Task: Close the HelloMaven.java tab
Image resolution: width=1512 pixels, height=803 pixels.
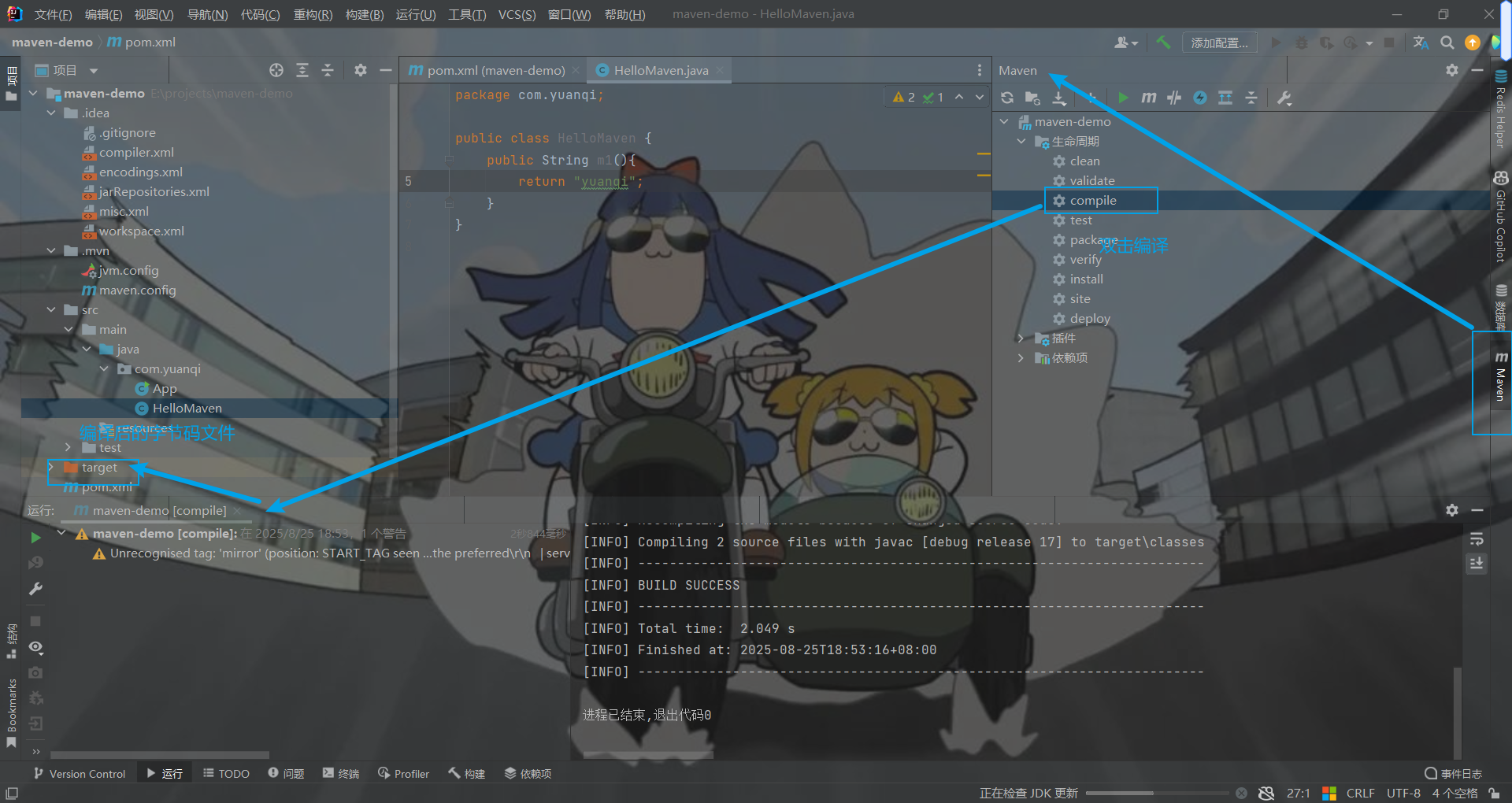Action: (720, 70)
